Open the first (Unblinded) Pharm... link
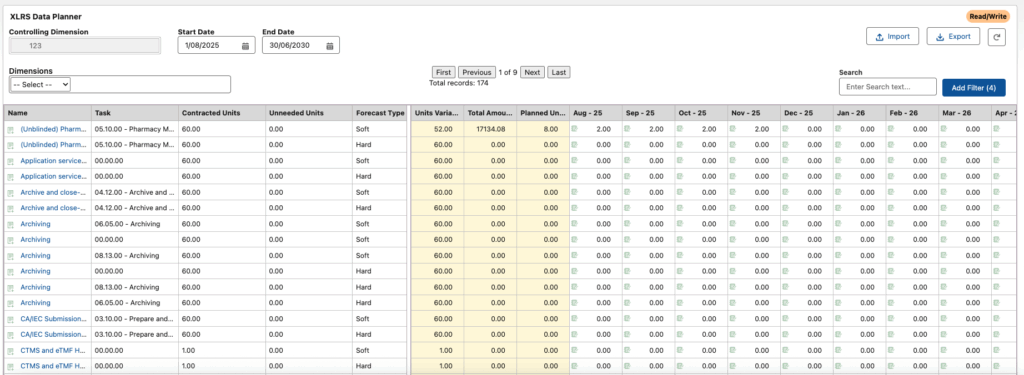This screenshot has width=1024, height=375. pos(54,129)
